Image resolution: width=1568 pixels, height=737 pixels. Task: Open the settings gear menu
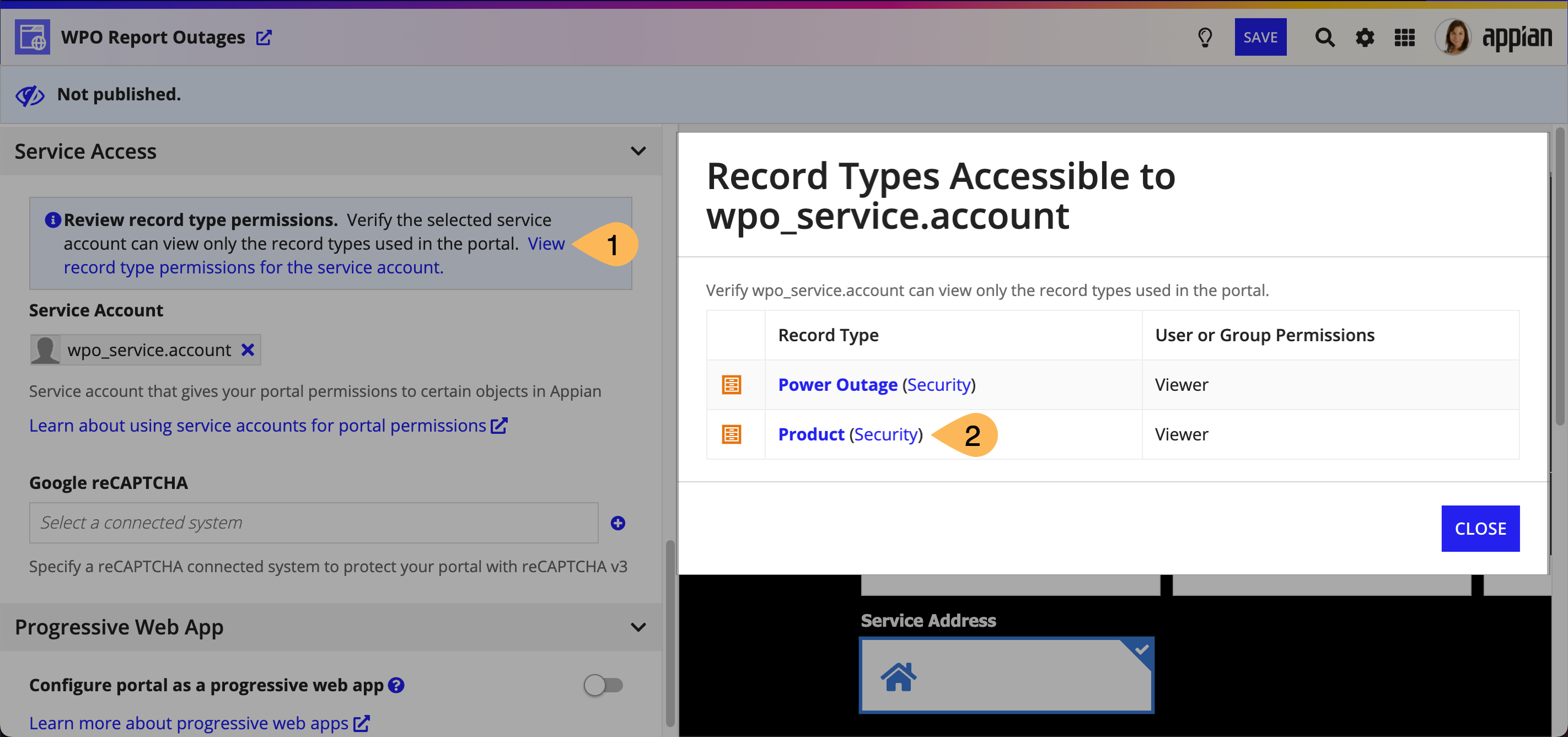tap(1365, 37)
